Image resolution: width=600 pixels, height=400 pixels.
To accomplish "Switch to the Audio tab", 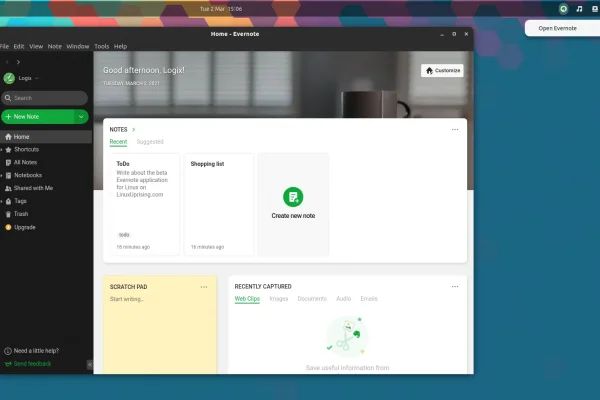I will pos(344,299).
